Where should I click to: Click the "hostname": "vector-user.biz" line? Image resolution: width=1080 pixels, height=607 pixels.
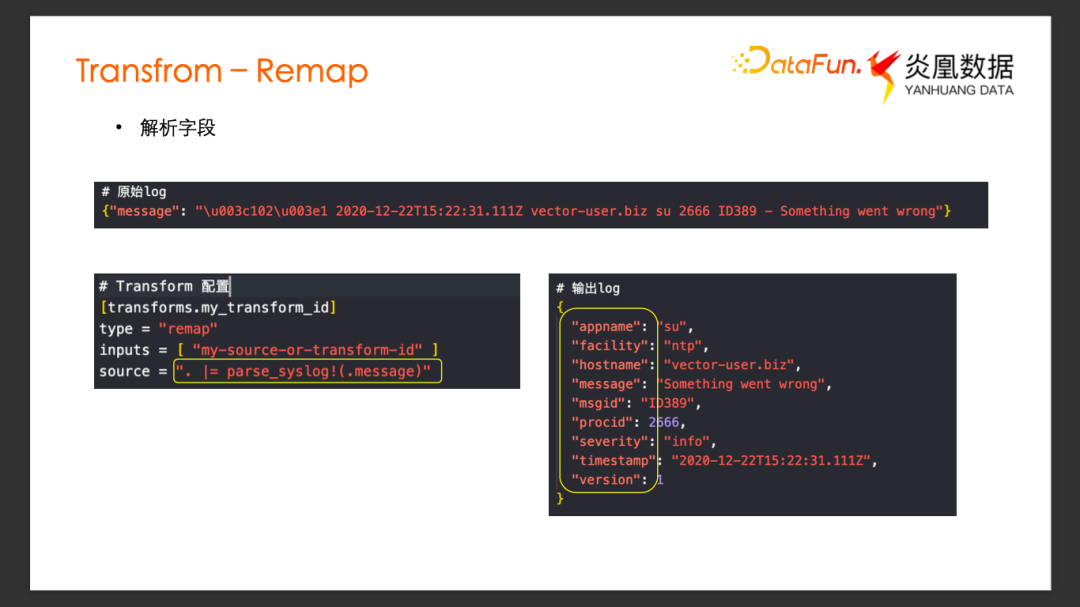pos(686,365)
